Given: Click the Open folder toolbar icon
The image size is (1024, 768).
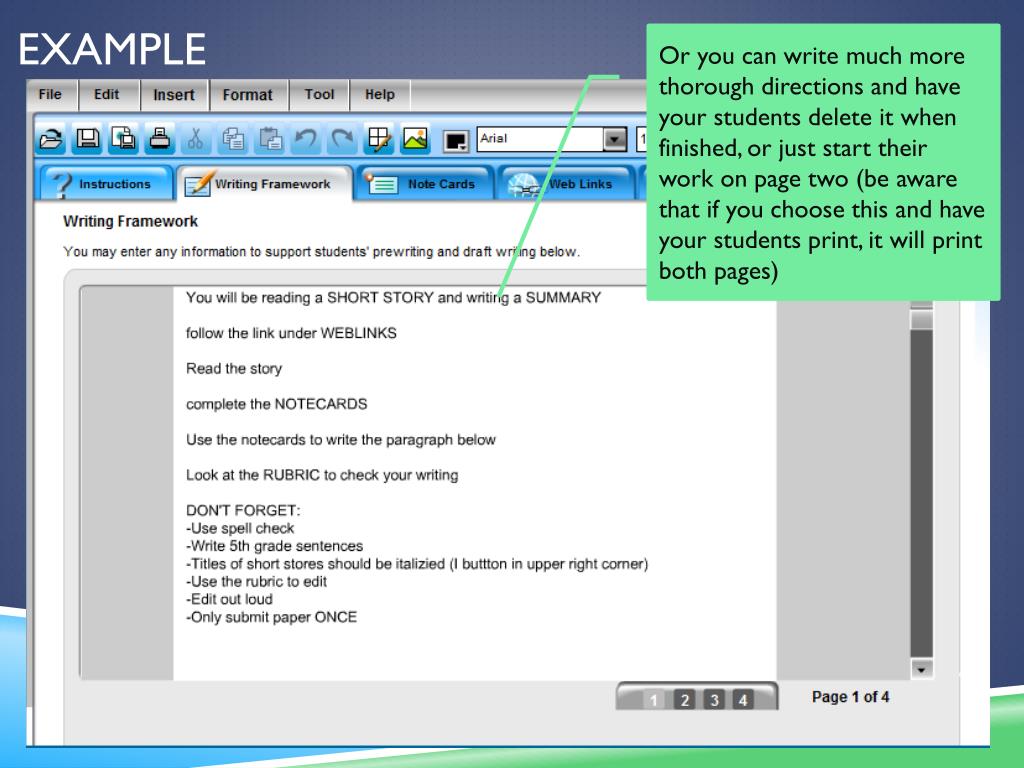Looking at the screenshot, I should pos(51,138).
